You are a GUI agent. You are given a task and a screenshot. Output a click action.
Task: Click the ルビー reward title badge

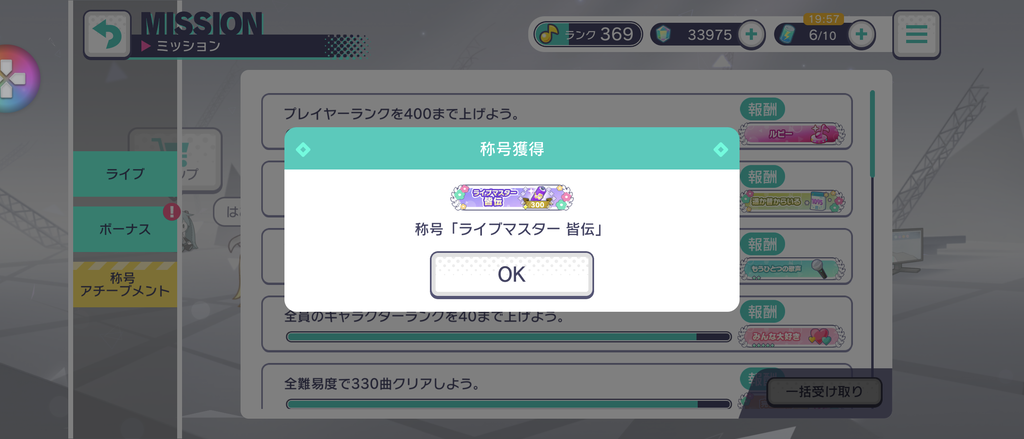tap(792, 134)
